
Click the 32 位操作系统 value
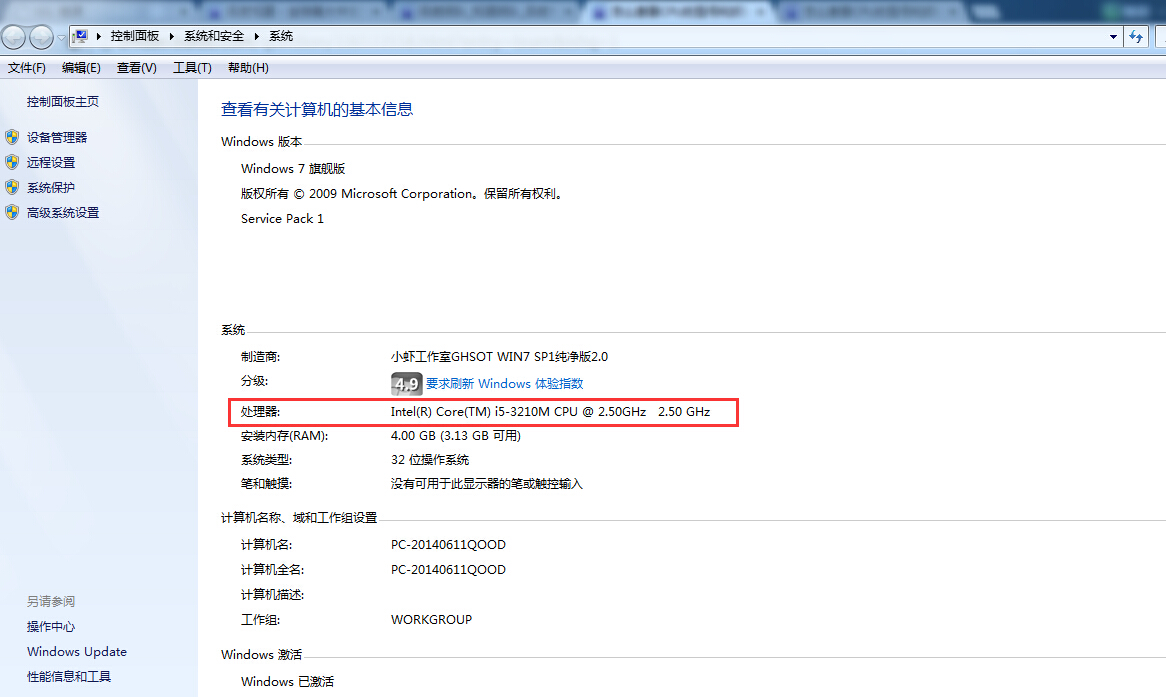(x=430, y=460)
